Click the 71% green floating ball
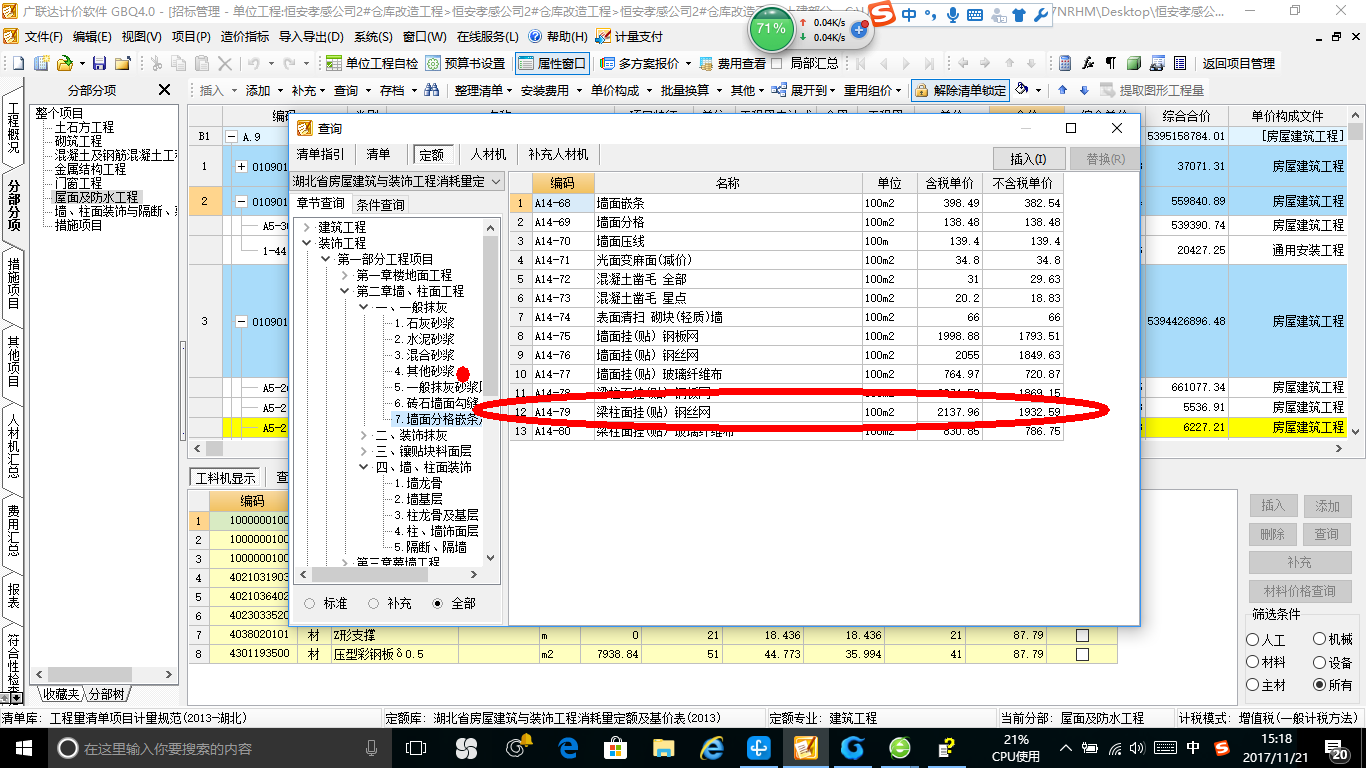 pos(771,29)
